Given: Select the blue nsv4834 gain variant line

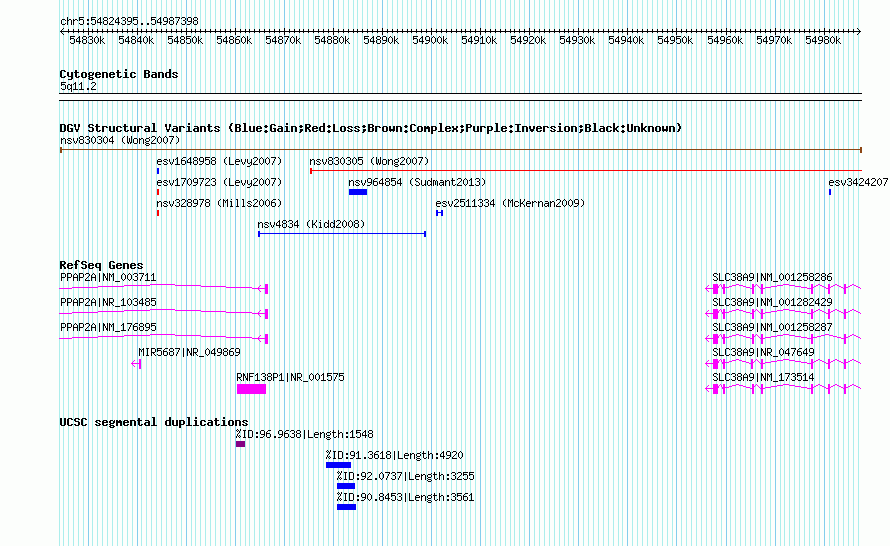Looking at the screenshot, I should [342, 234].
